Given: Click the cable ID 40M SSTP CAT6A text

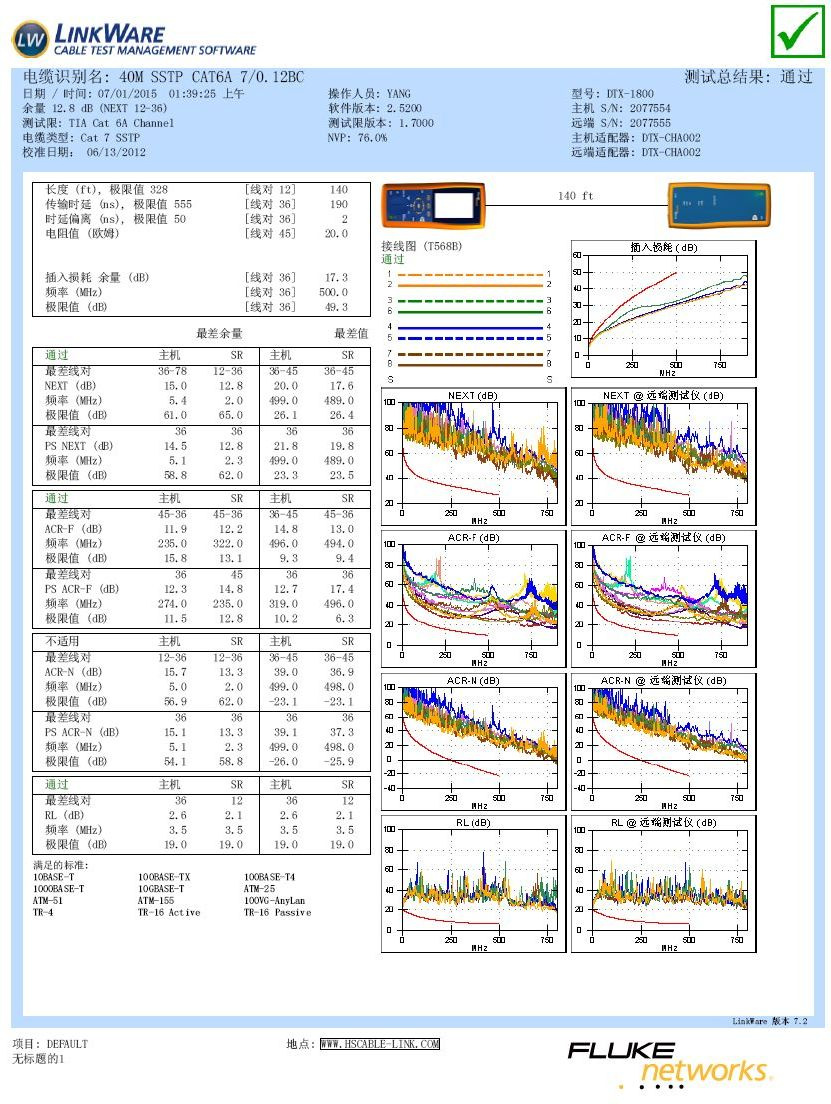Looking at the screenshot, I should 163,77.
